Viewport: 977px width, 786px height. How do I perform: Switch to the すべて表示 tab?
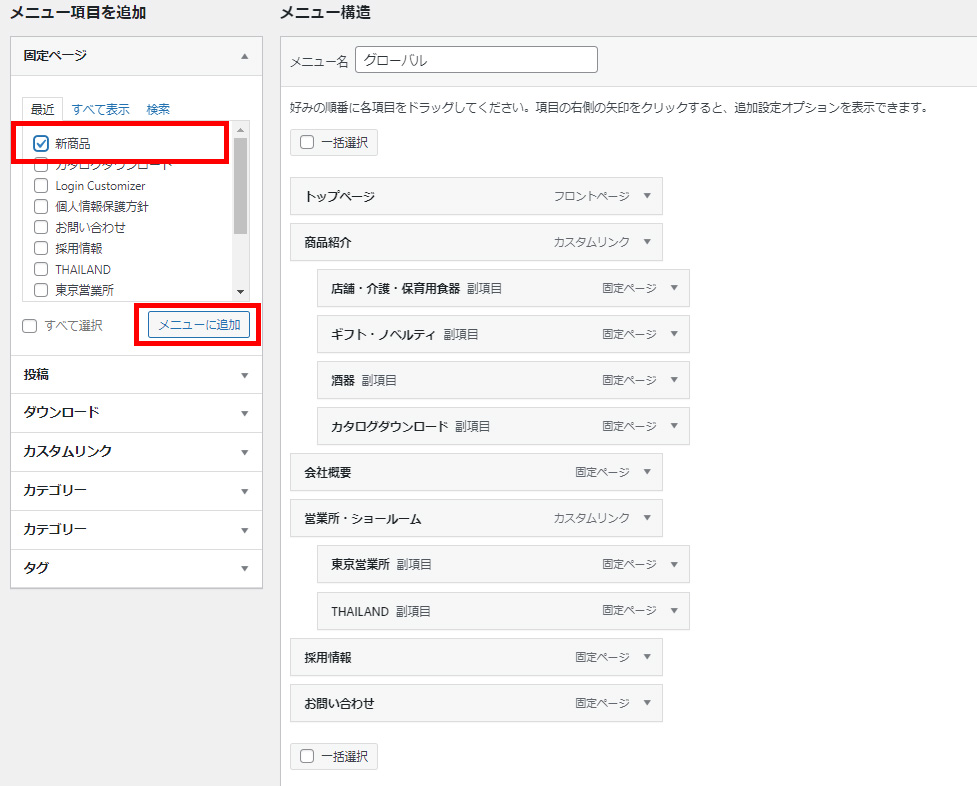100,109
